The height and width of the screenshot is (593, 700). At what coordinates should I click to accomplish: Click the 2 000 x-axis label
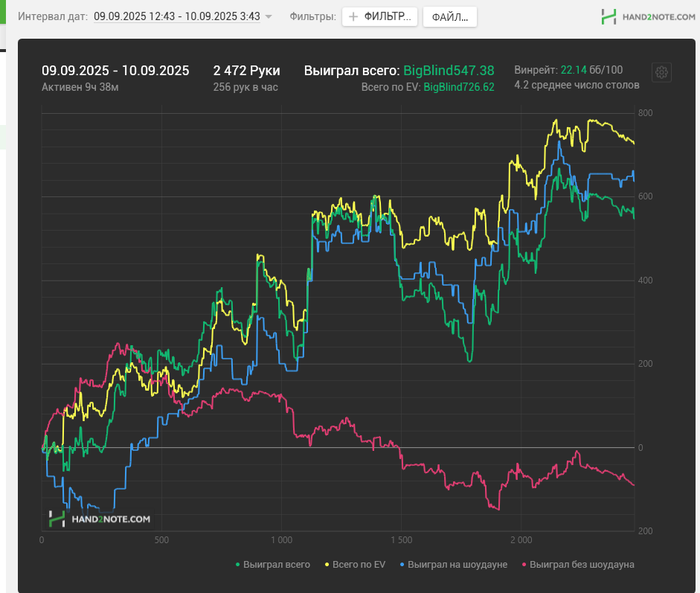521,540
